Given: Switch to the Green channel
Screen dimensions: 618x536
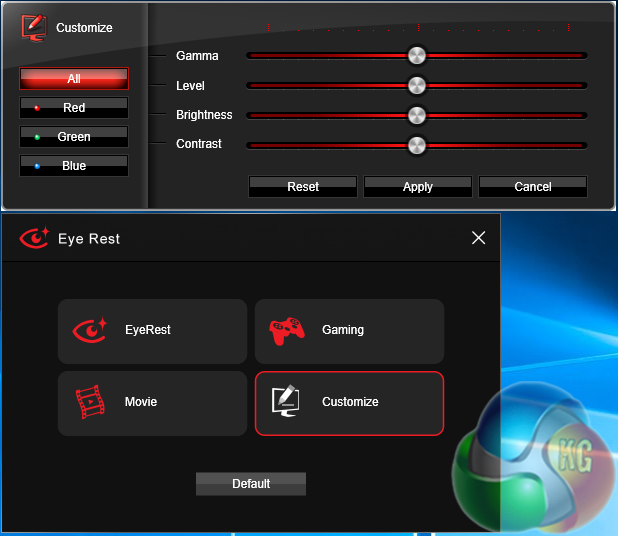Looking at the screenshot, I should pos(74,137).
